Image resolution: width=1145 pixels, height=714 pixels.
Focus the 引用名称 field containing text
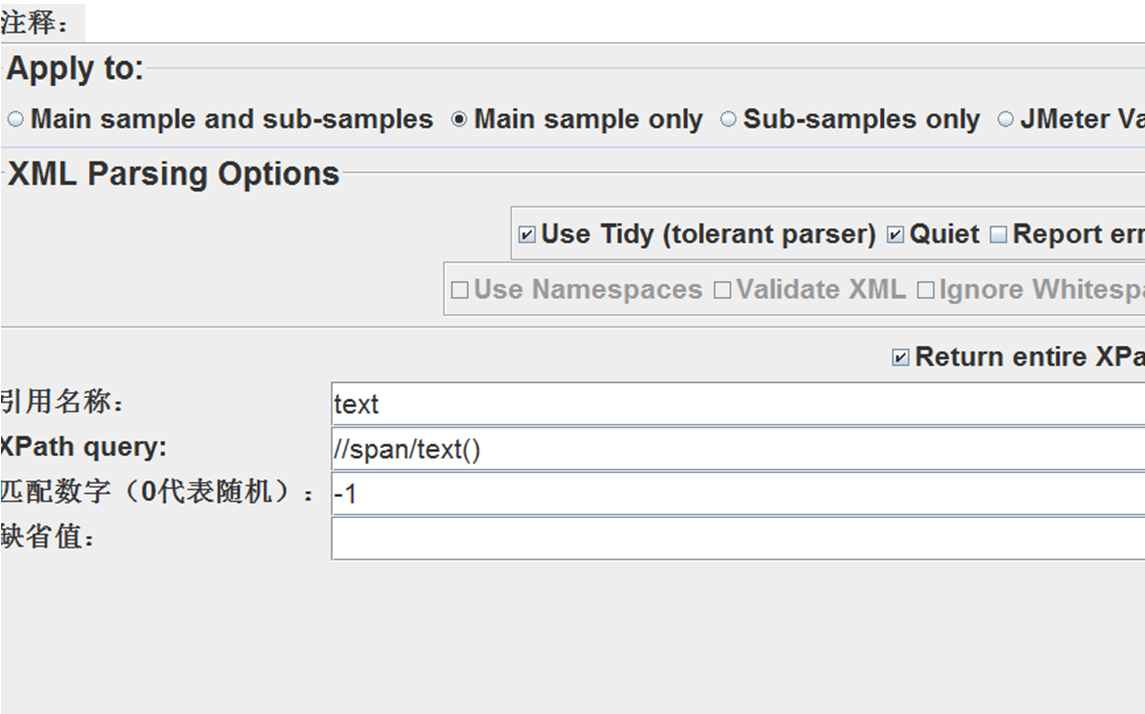point(738,404)
